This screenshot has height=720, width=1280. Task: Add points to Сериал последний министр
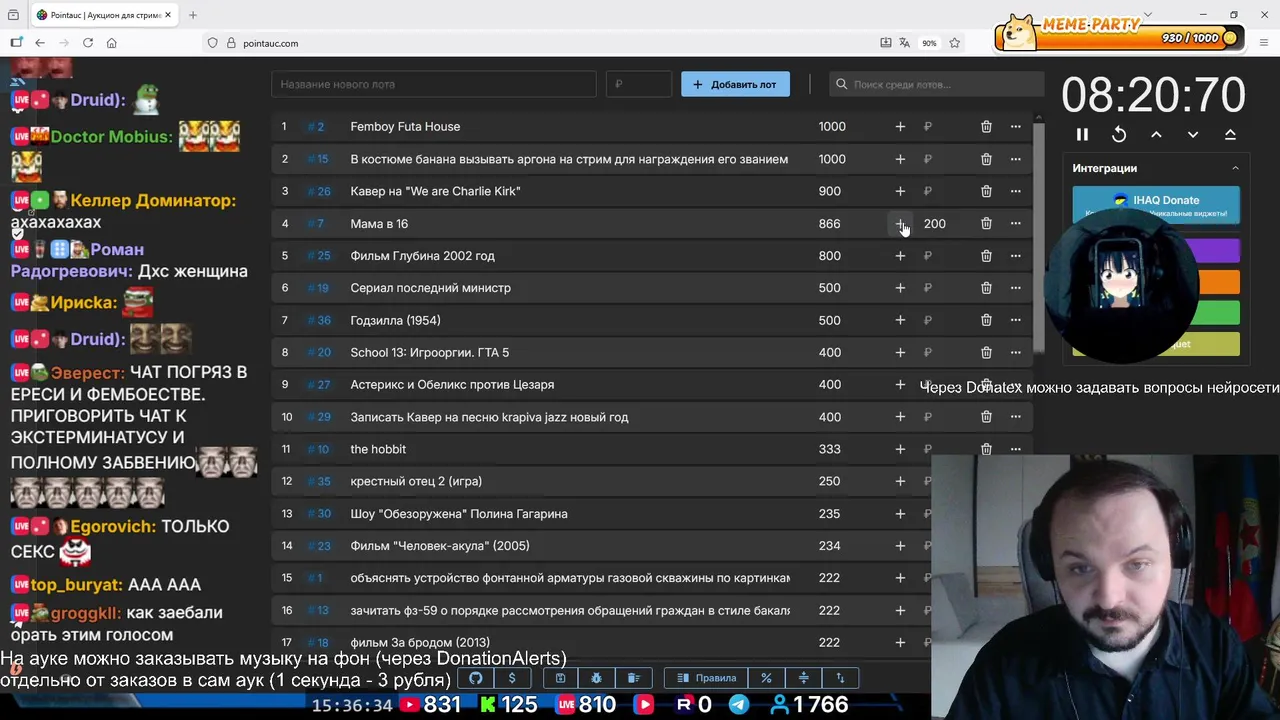tap(900, 288)
